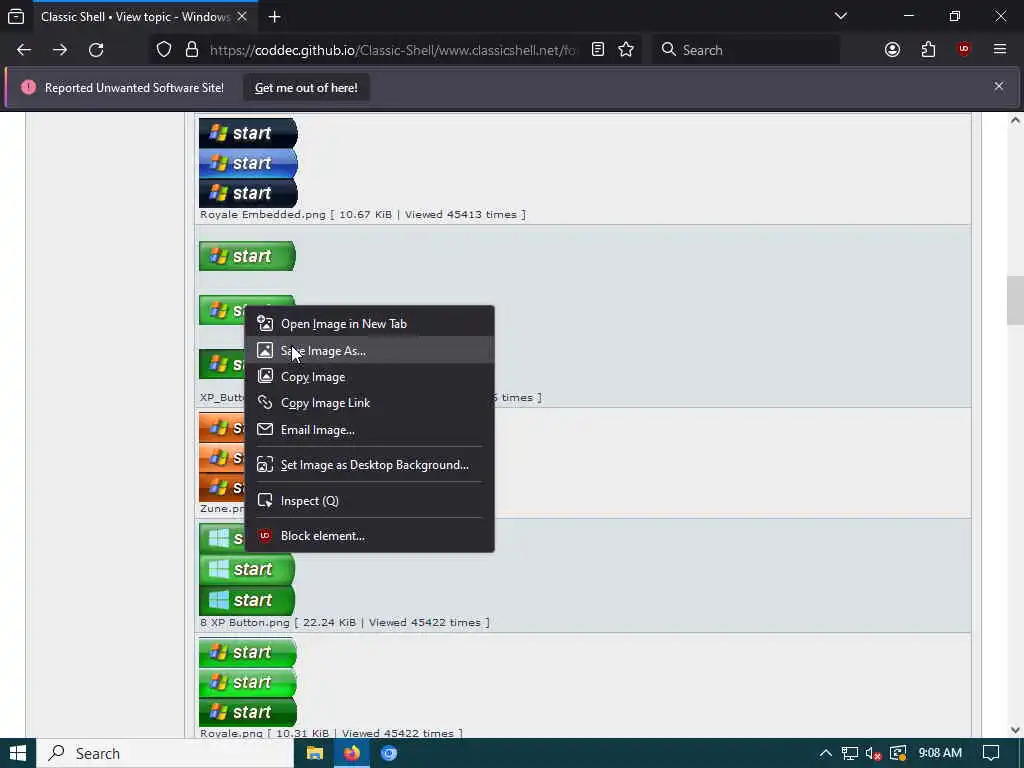
Task: Open the extensions puzzle icon
Action: [x=928, y=50]
